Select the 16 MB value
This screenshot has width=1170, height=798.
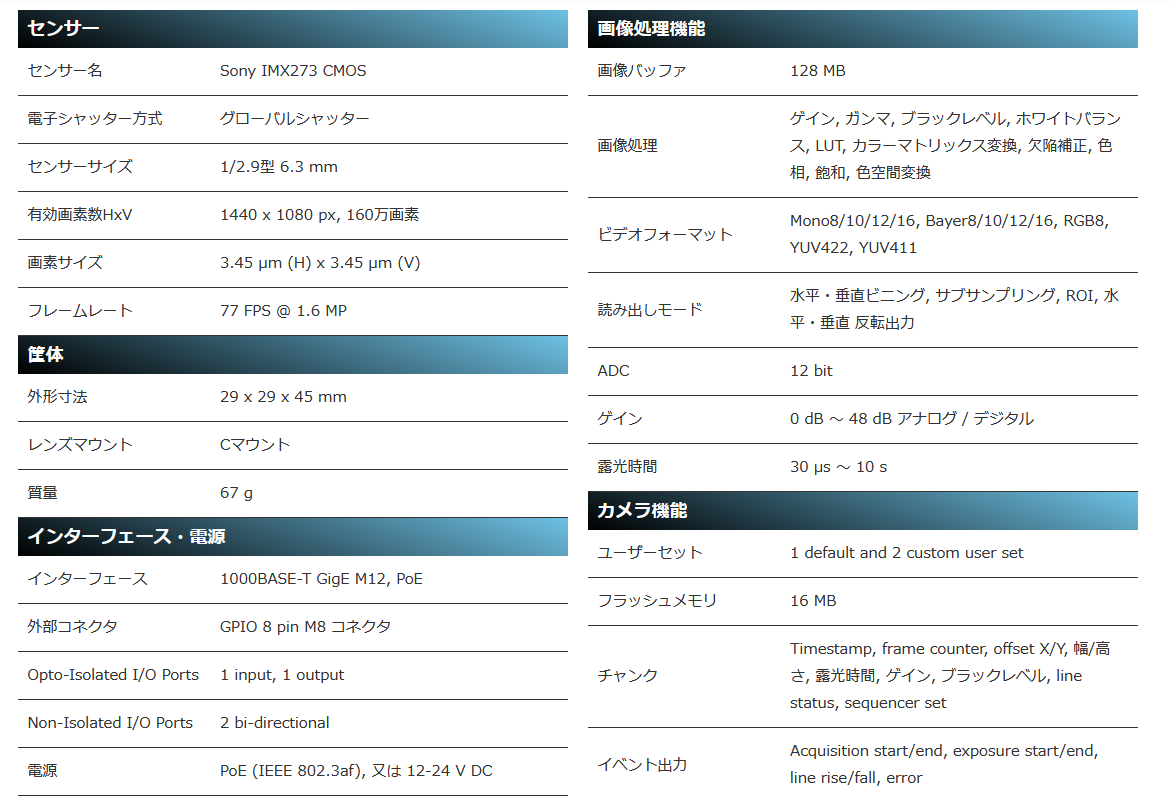tap(813, 601)
